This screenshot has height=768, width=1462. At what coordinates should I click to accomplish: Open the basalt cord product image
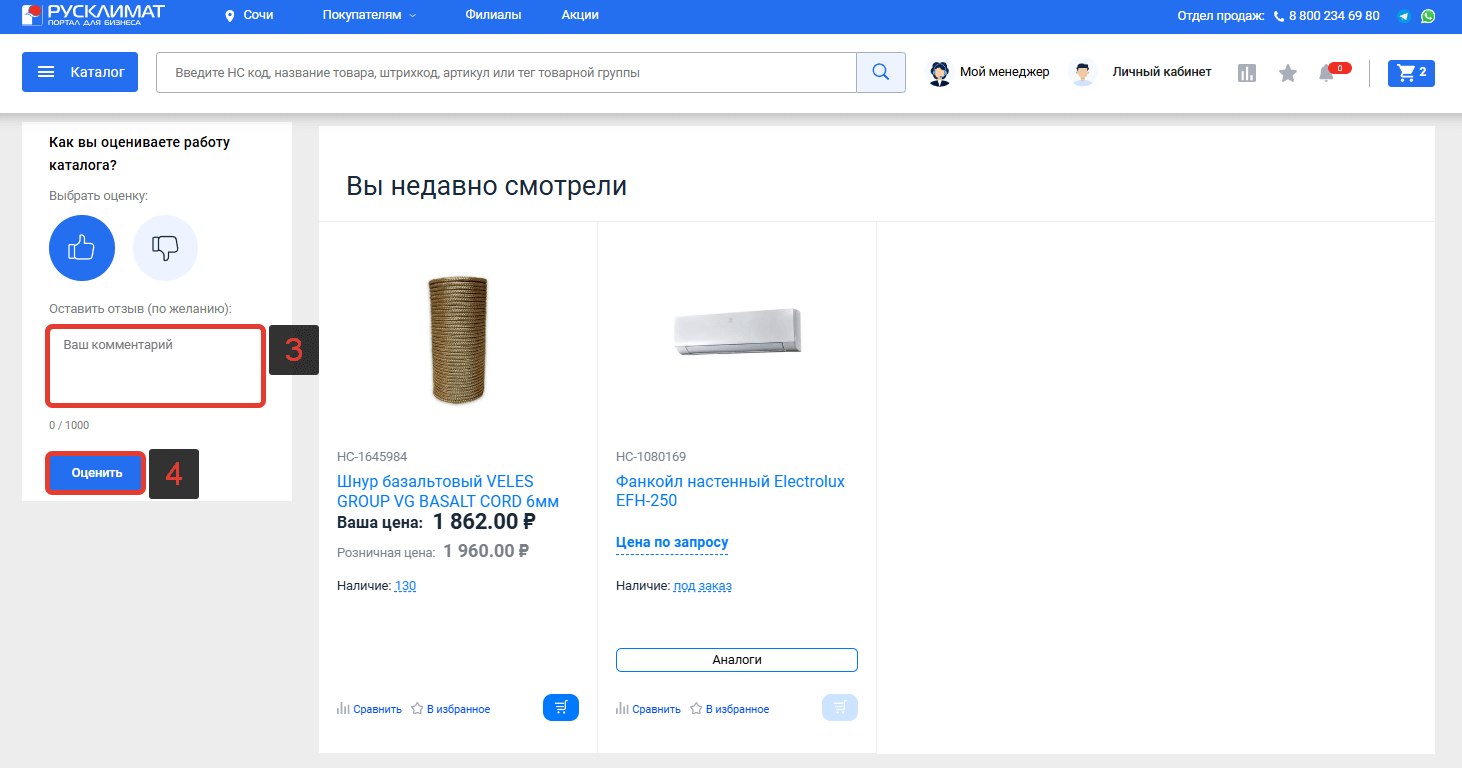click(458, 340)
